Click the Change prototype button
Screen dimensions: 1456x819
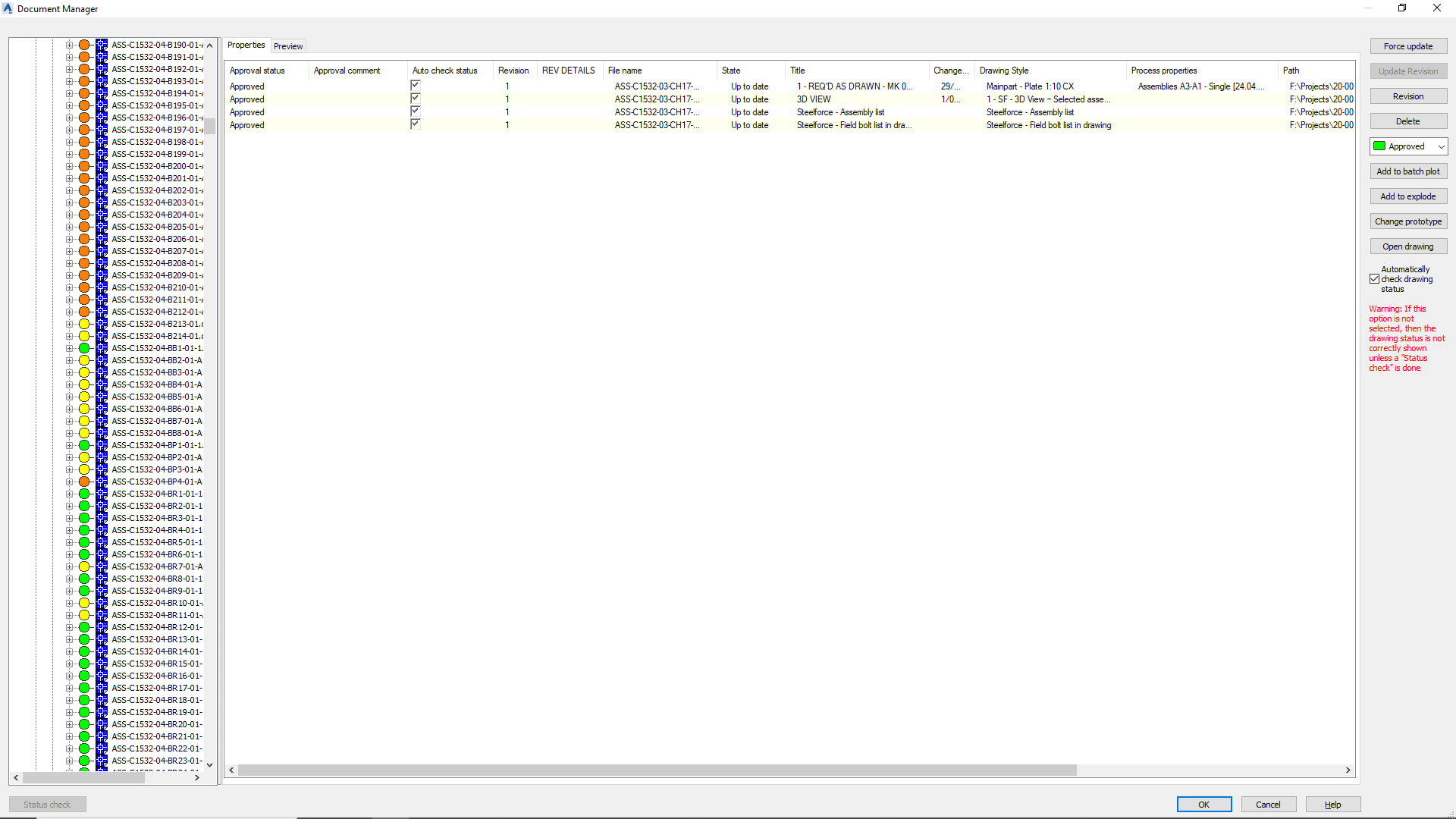[x=1408, y=221]
